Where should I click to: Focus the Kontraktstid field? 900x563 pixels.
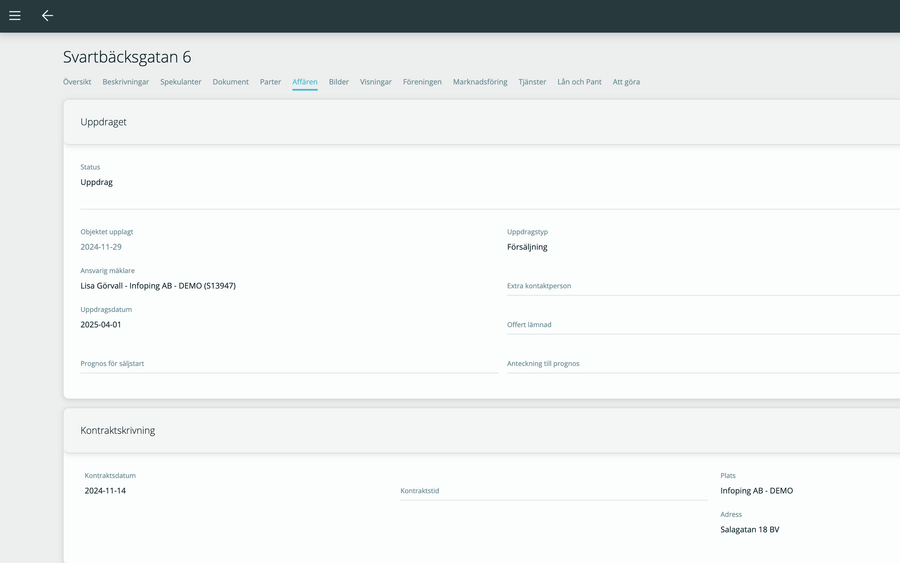554,491
